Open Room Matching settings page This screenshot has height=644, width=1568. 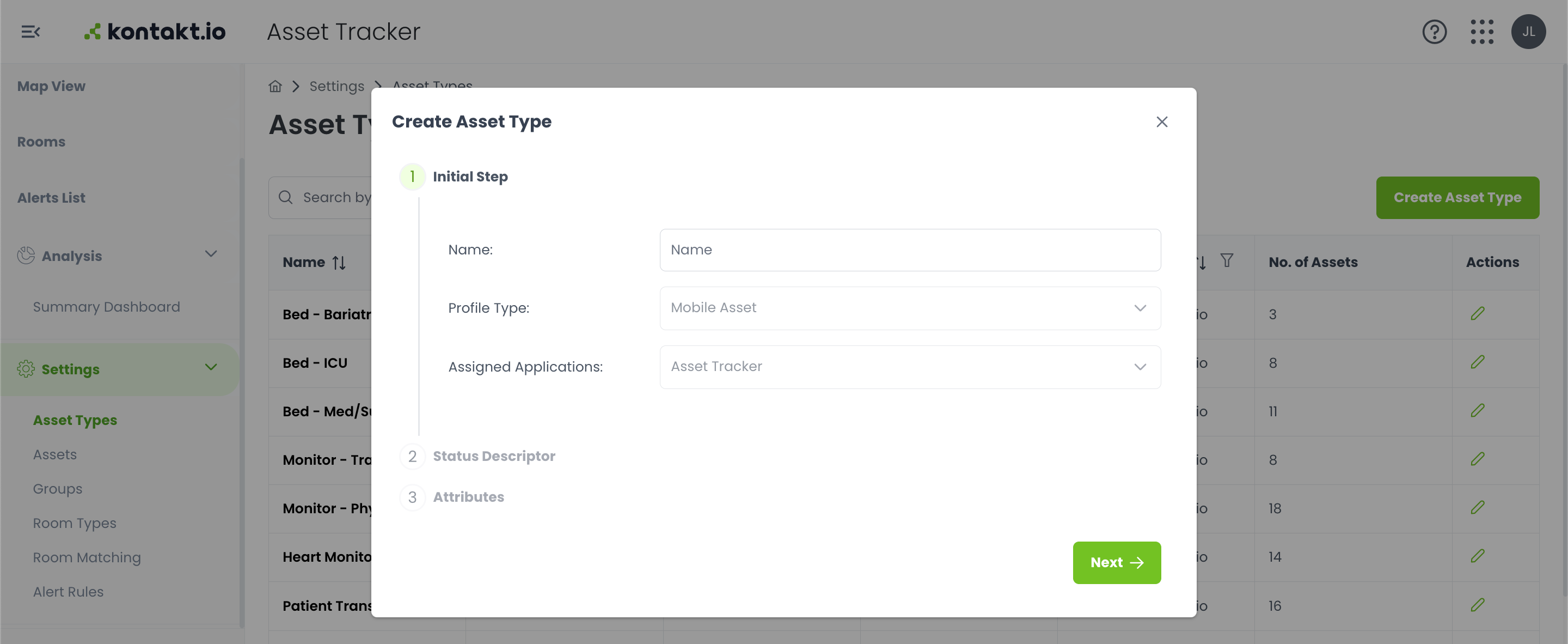coord(87,557)
